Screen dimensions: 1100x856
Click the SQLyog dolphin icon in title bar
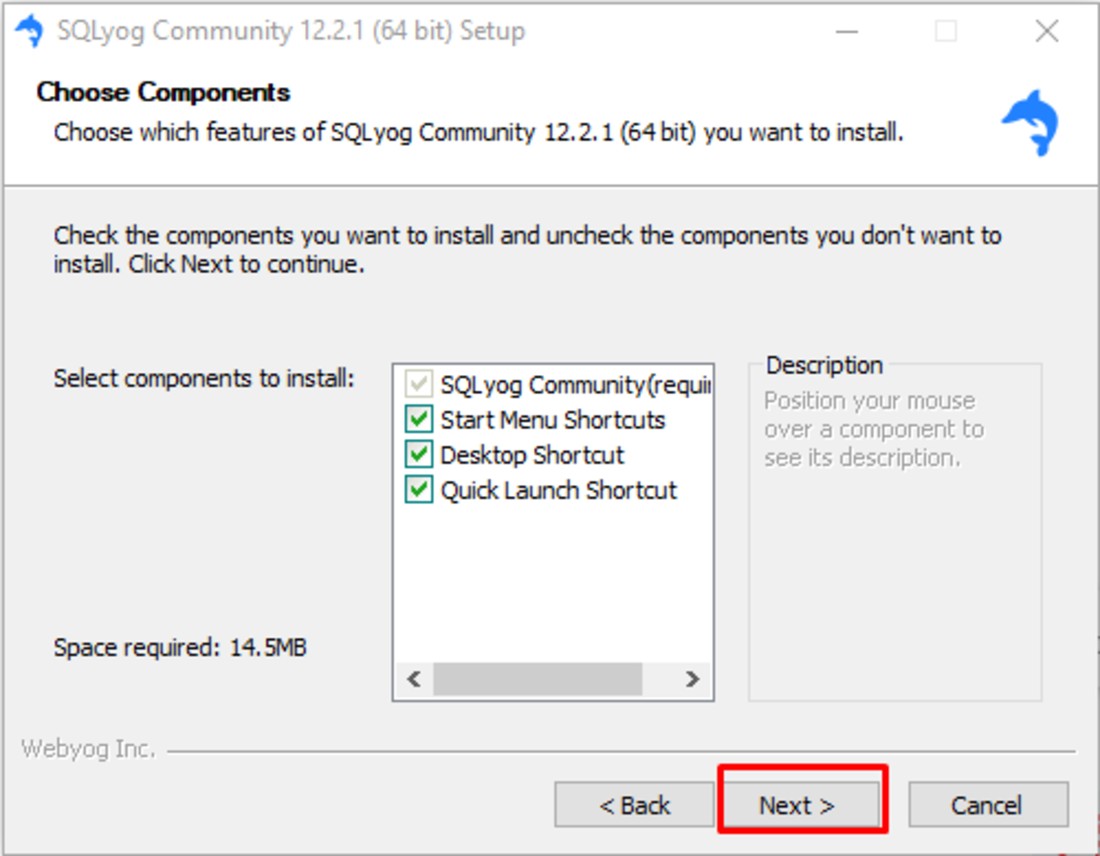[x=29, y=32]
